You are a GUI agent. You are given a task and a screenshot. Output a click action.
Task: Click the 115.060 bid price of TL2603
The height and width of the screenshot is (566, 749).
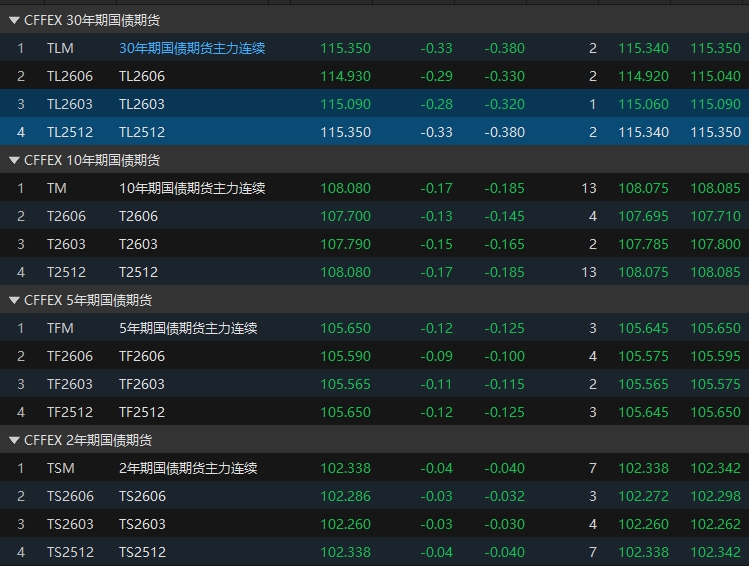pos(643,104)
